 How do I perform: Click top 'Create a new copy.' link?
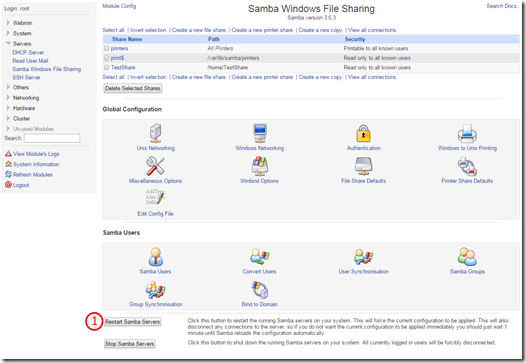pos(320,30)
